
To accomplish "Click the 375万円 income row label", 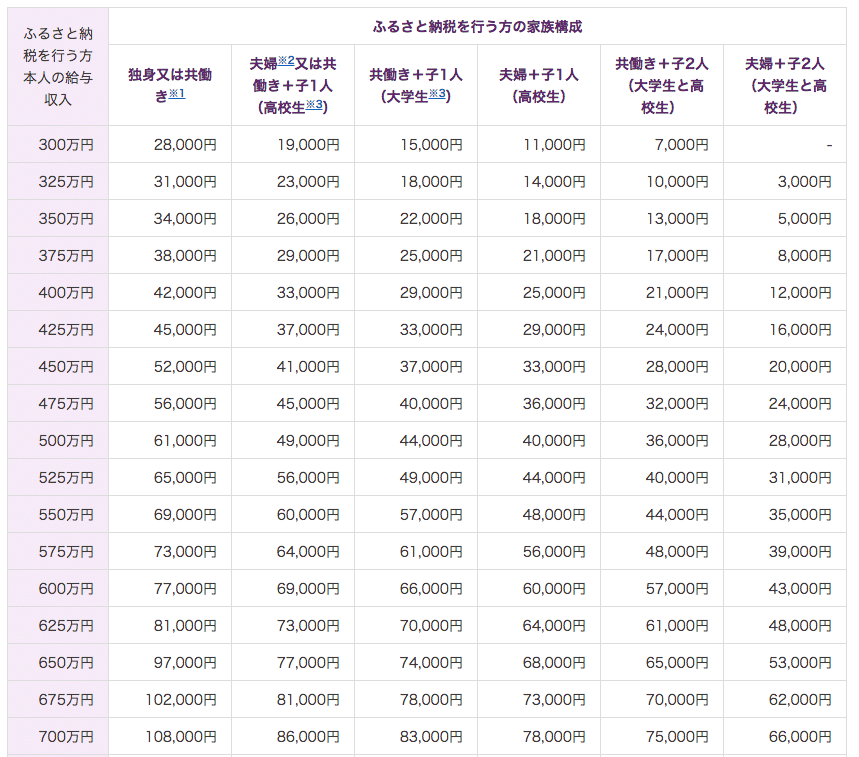I will coord(66,256).
